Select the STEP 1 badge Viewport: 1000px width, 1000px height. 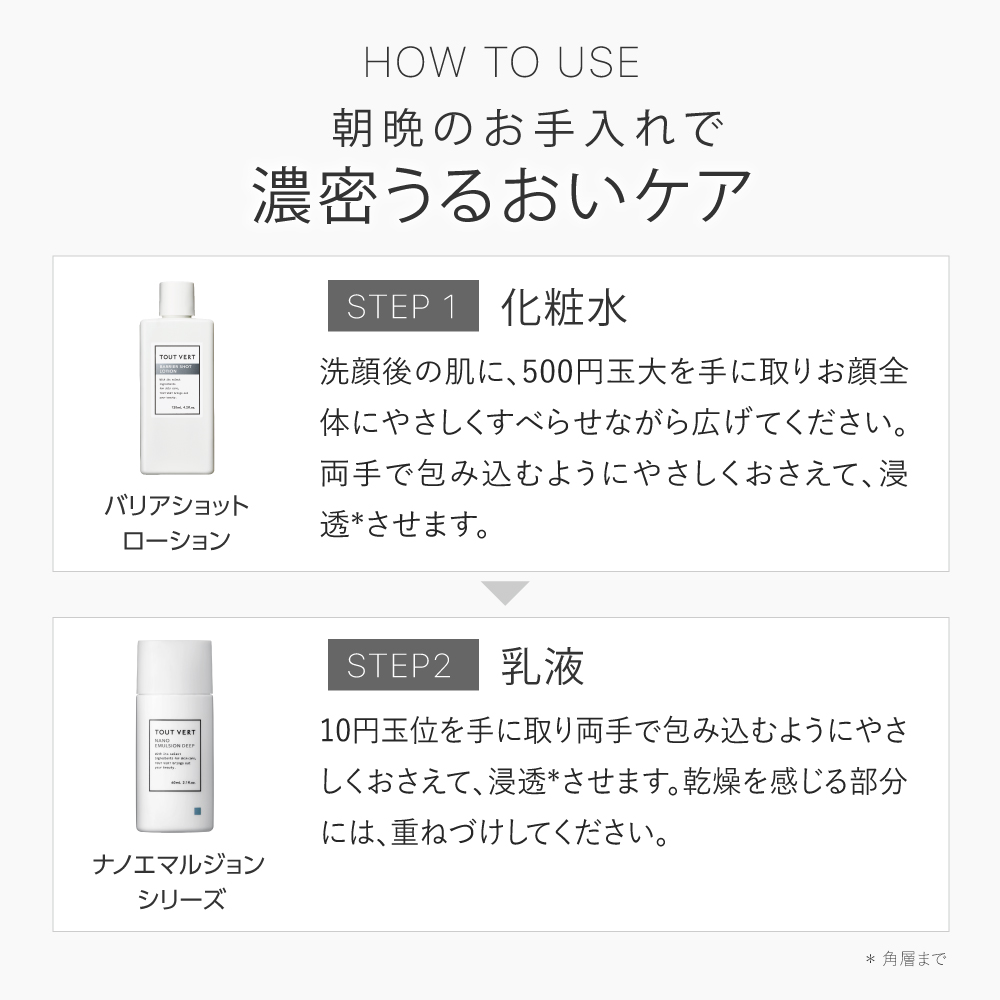pos(403,305)
